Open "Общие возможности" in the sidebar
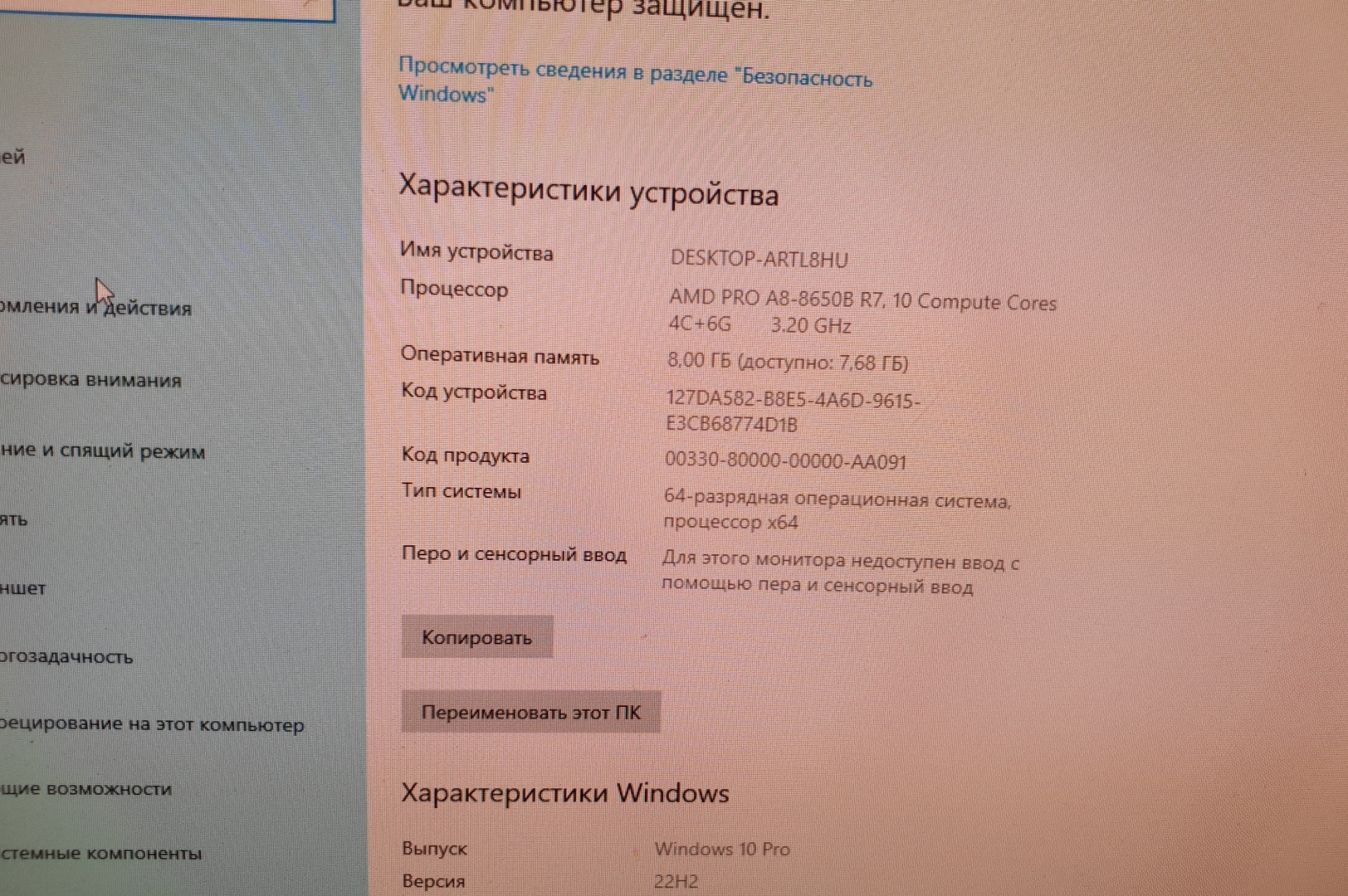Screen dimensions: 1348x896 [85, 789]
